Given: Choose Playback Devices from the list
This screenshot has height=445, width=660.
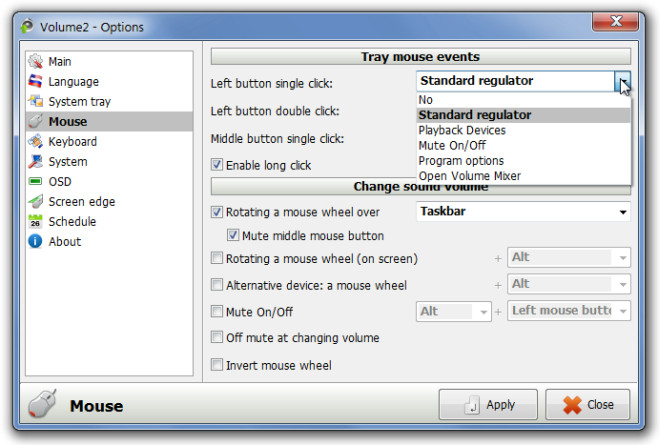Looking at the screenshot, I should coord(524,131).
